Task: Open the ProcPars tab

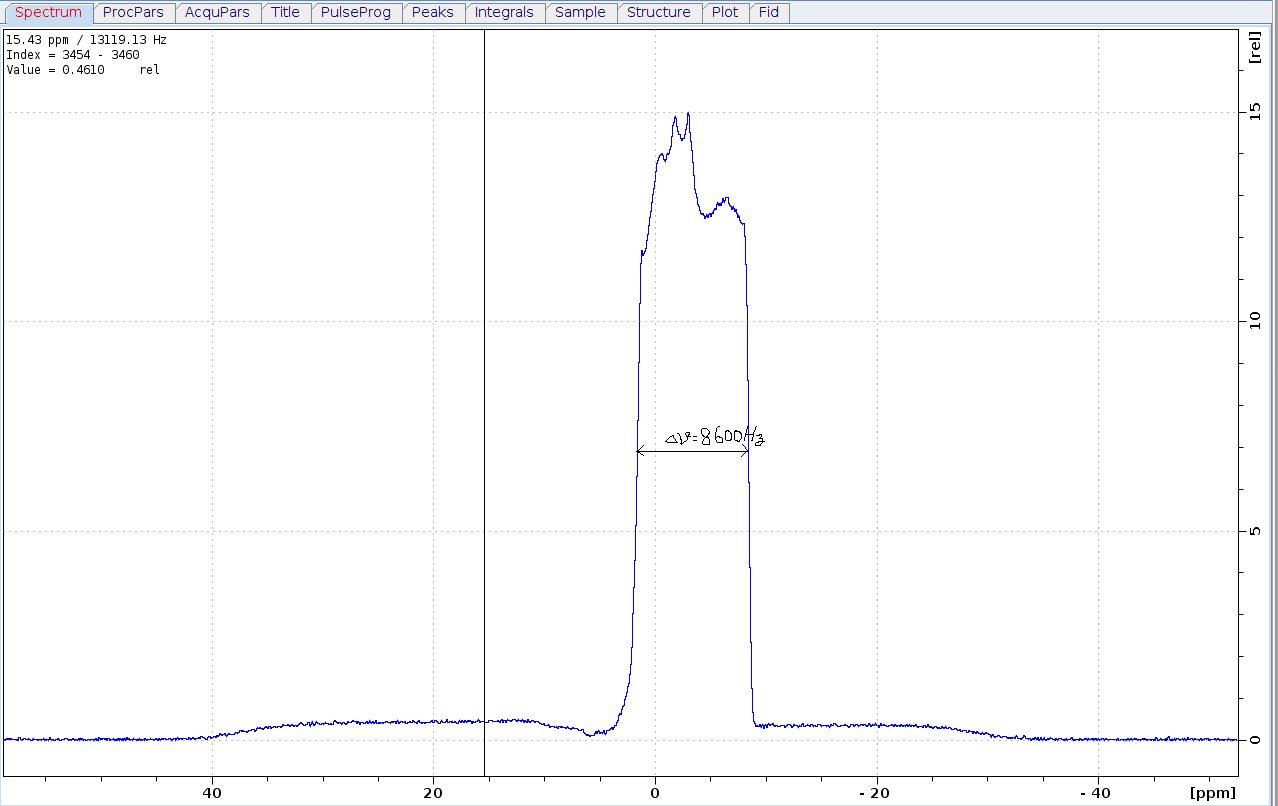Action: click(x=133, y=12)
